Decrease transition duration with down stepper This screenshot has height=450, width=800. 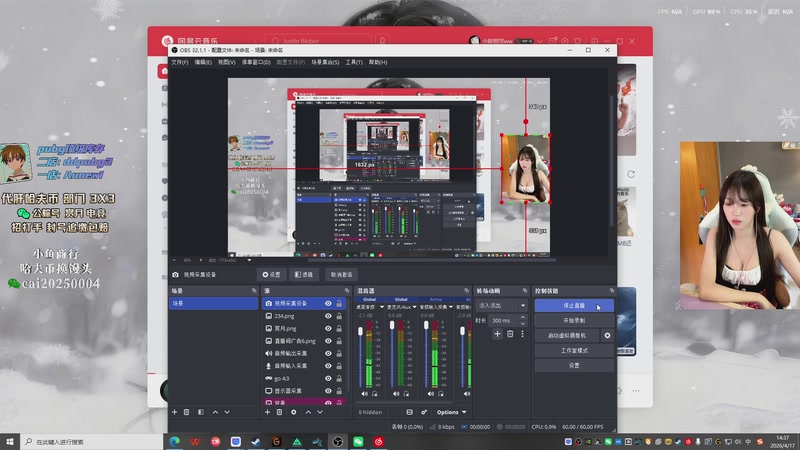[523, 323]
